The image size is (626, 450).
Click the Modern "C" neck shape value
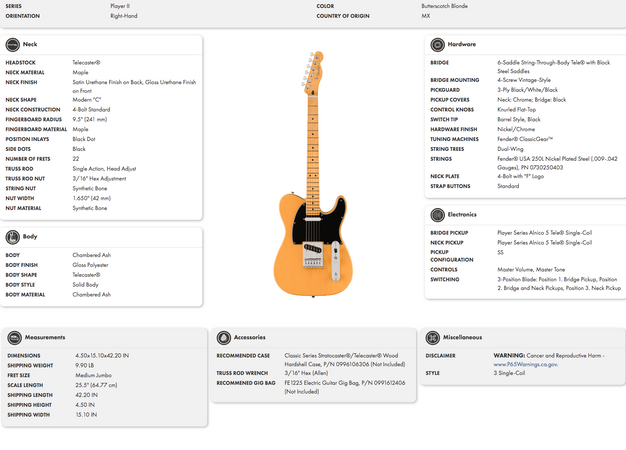[x=87, y=100]
